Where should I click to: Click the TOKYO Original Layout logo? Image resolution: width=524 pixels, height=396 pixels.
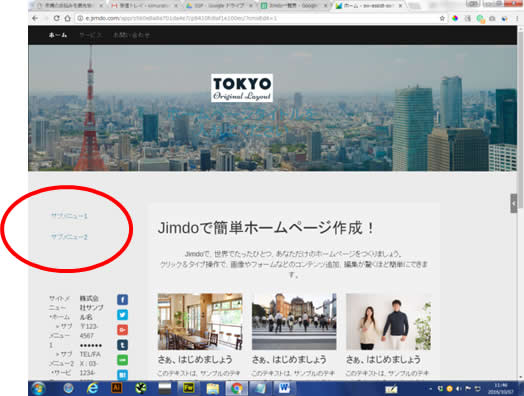tap(242, 88)
